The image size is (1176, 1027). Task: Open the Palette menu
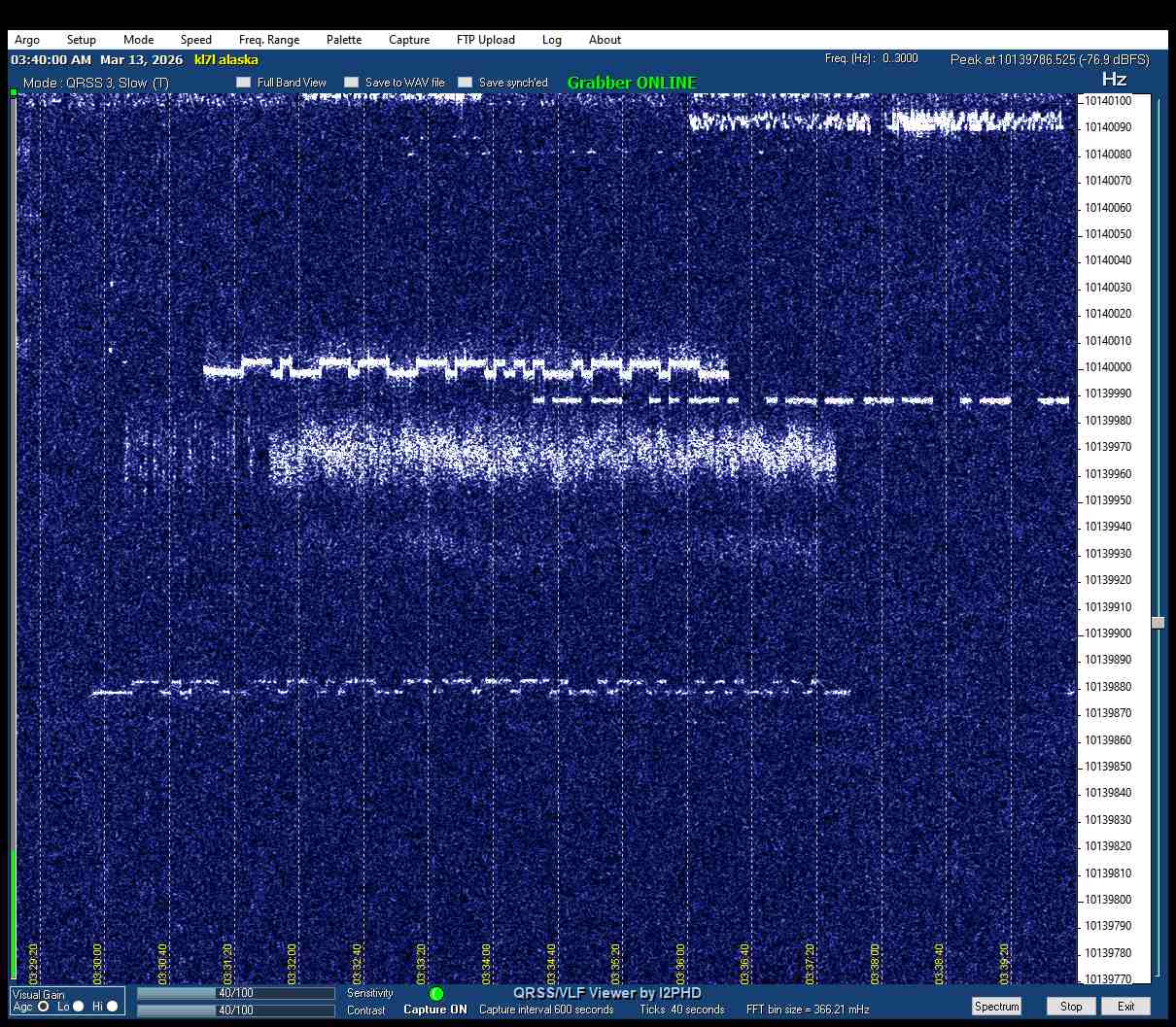[x=344, y=40]
